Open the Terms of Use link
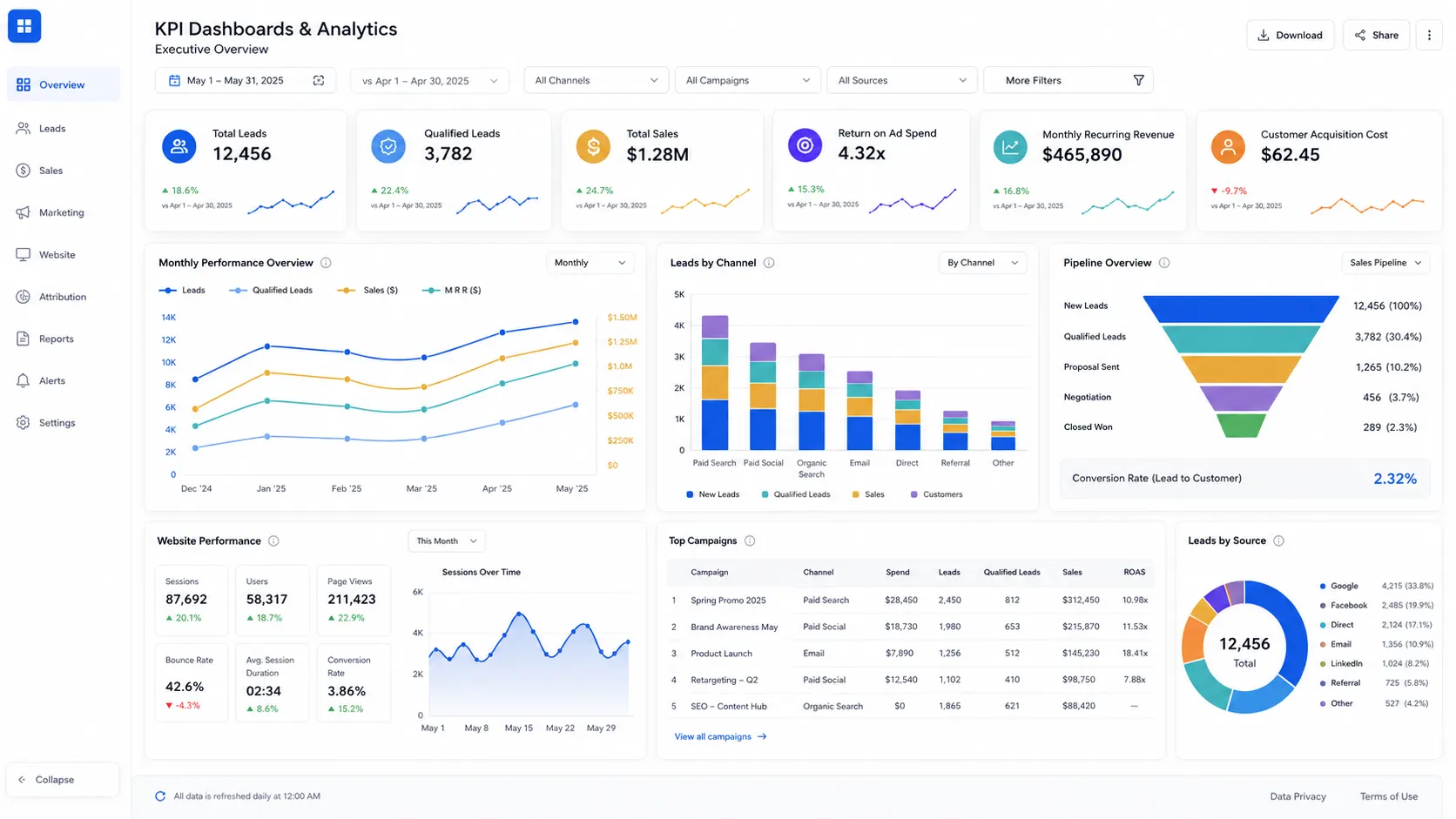The width and height of the screenshot is (1456, 819). 1388,796
